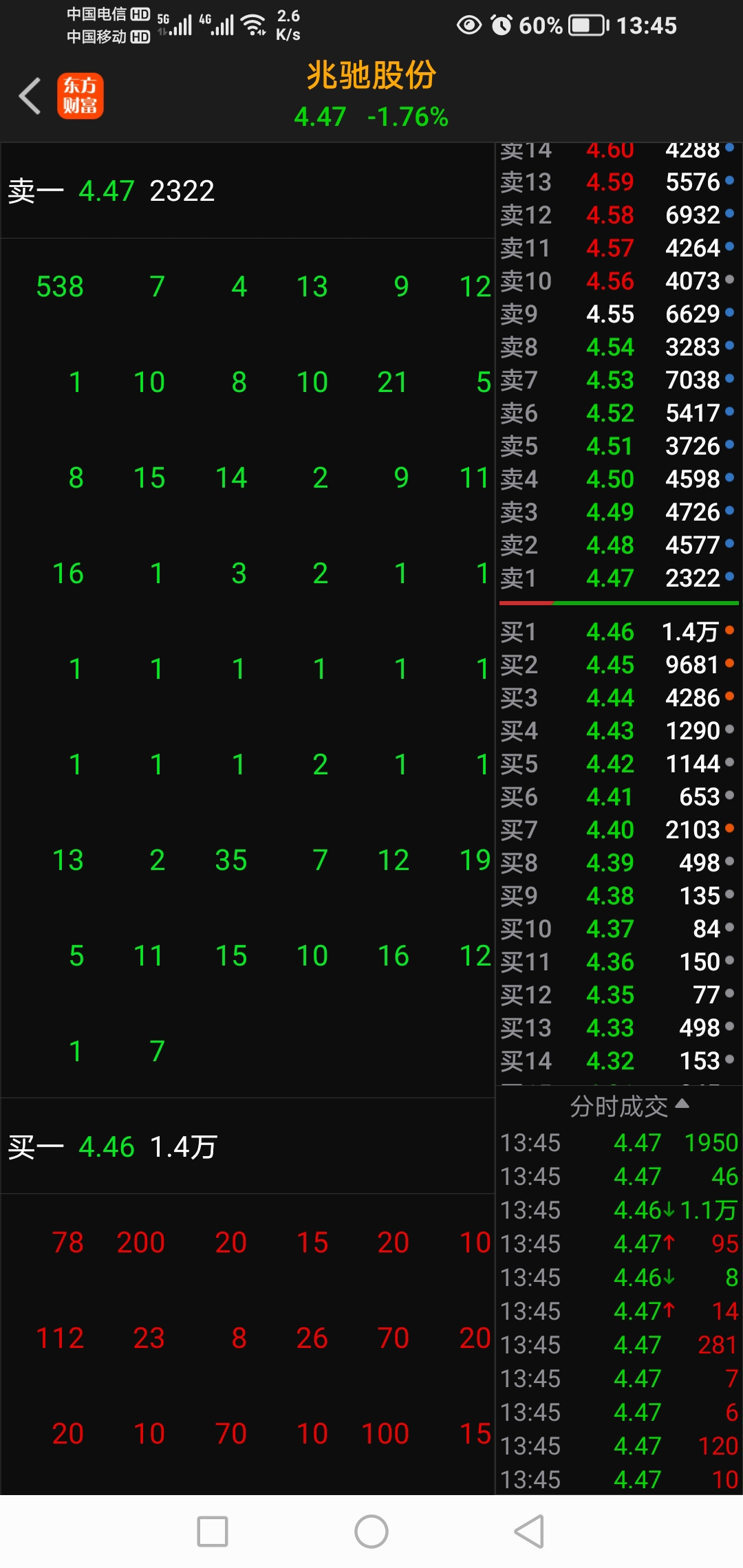Tap the blue dot beside 卖11 4264
Image resolution: width=743 pixels, height=1568 pixels.
pos(729,247)
